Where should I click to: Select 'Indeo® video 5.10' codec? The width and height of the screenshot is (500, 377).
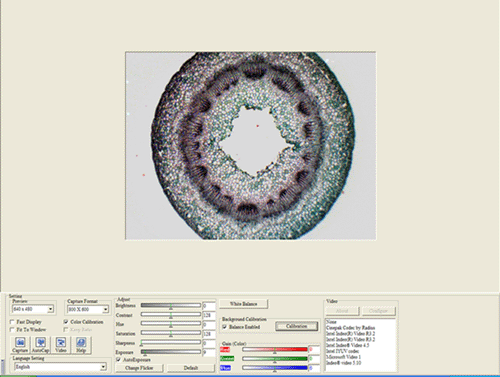click(x=343, y=363)
